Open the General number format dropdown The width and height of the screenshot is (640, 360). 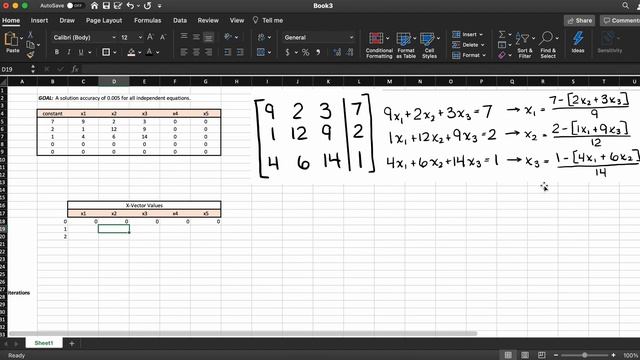pos(351,37)
